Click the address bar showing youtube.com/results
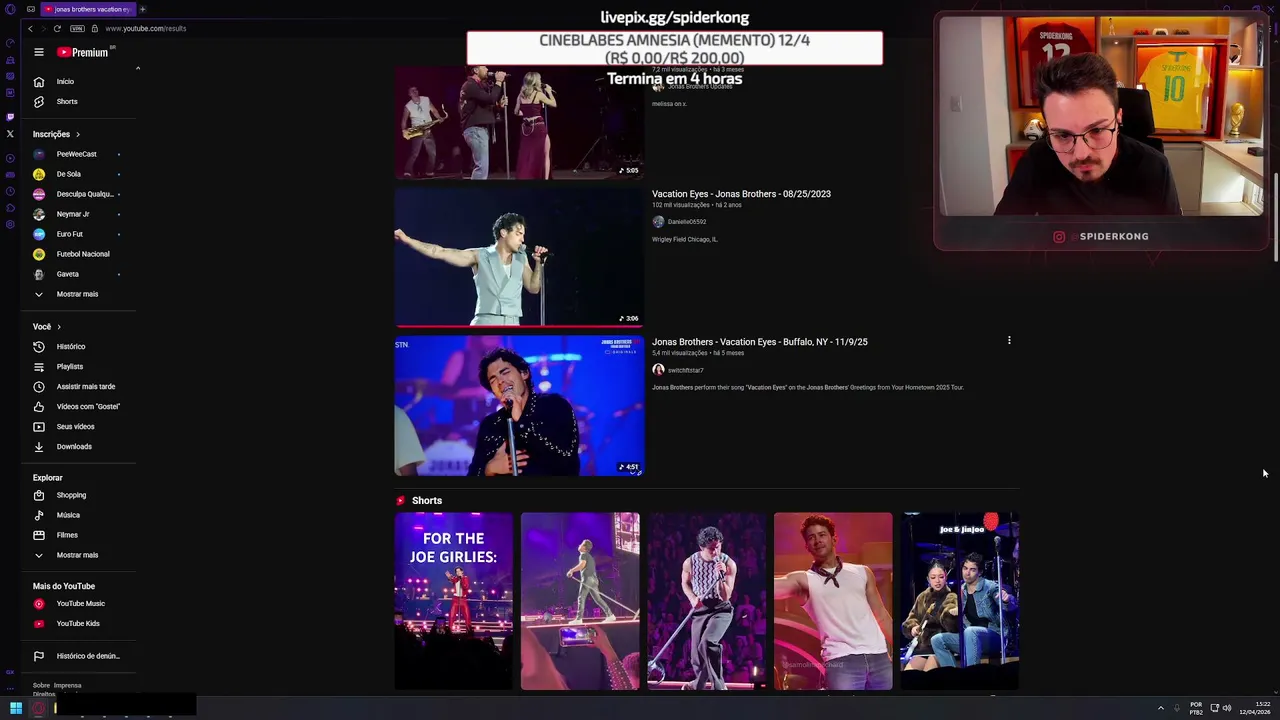Image resolution: width=1280 pixels, height=720 pixels. coord(145,28)
